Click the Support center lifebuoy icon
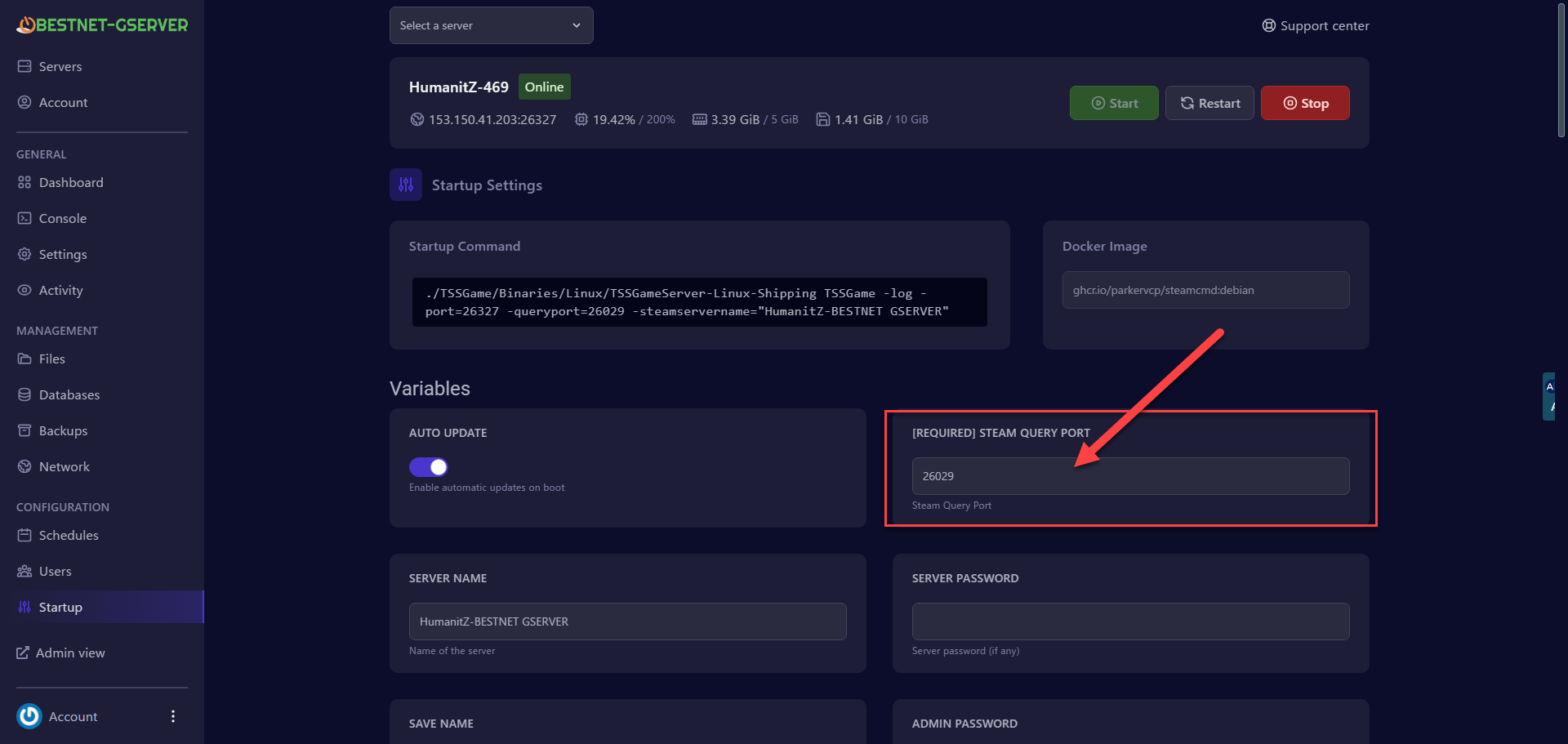The height and width of the screenshot is (744, 1568). pyautogui.click(x=1268, y=25)
